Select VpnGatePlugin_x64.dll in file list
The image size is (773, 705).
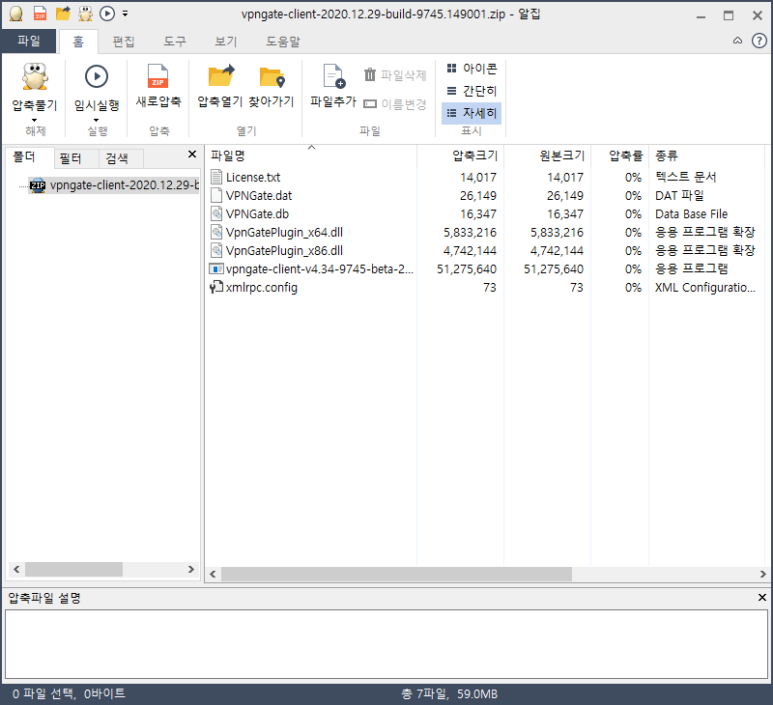[485, 232]
